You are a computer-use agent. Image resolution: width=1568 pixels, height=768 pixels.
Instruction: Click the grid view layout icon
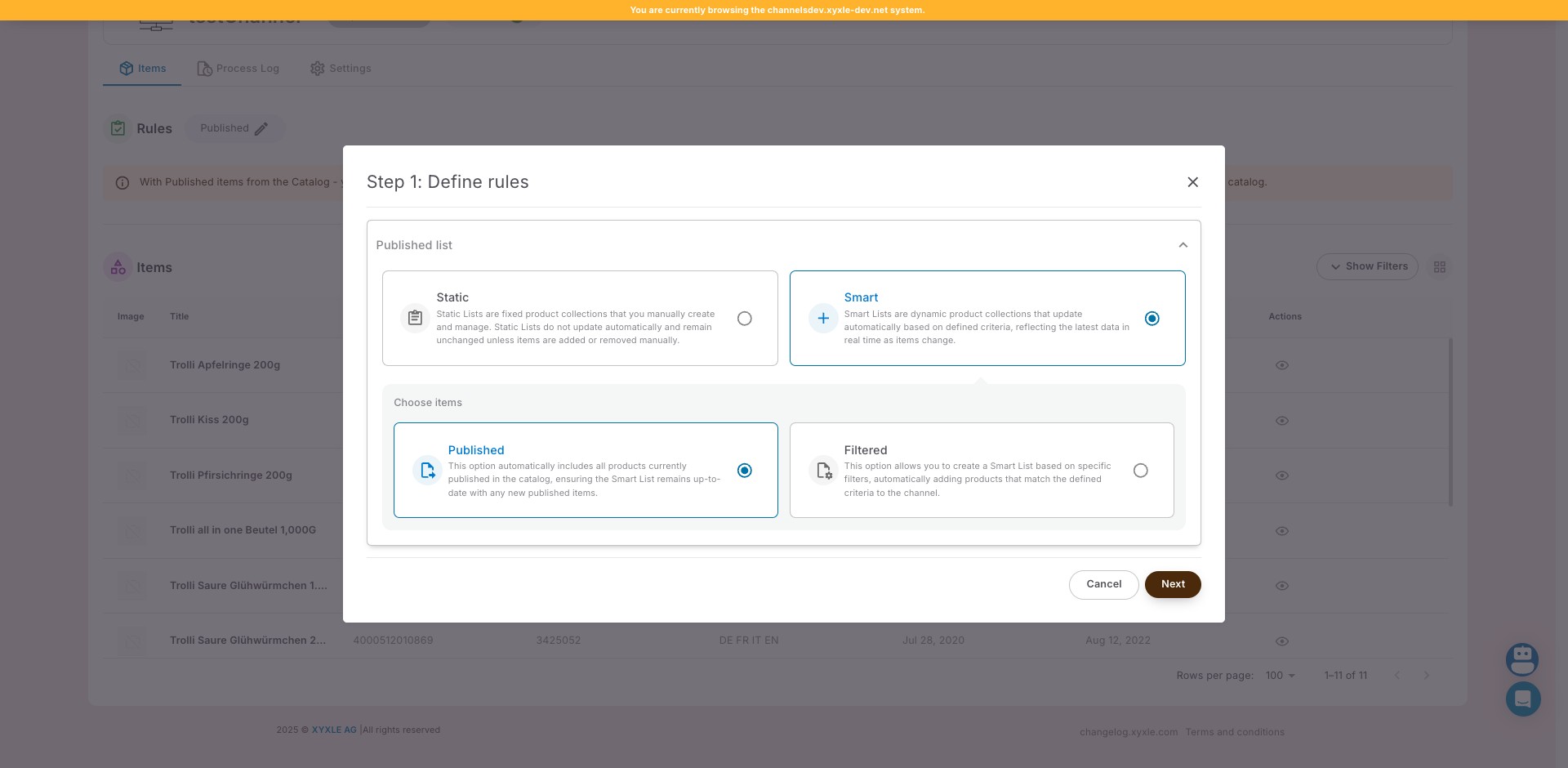pyautogui.click(x=1439, y=267)
